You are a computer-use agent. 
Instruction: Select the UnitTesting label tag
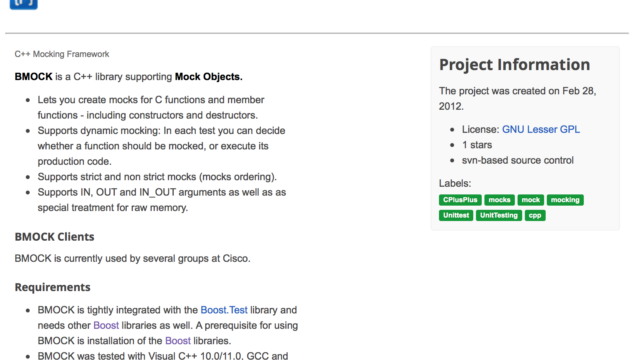tap(499, 215)
